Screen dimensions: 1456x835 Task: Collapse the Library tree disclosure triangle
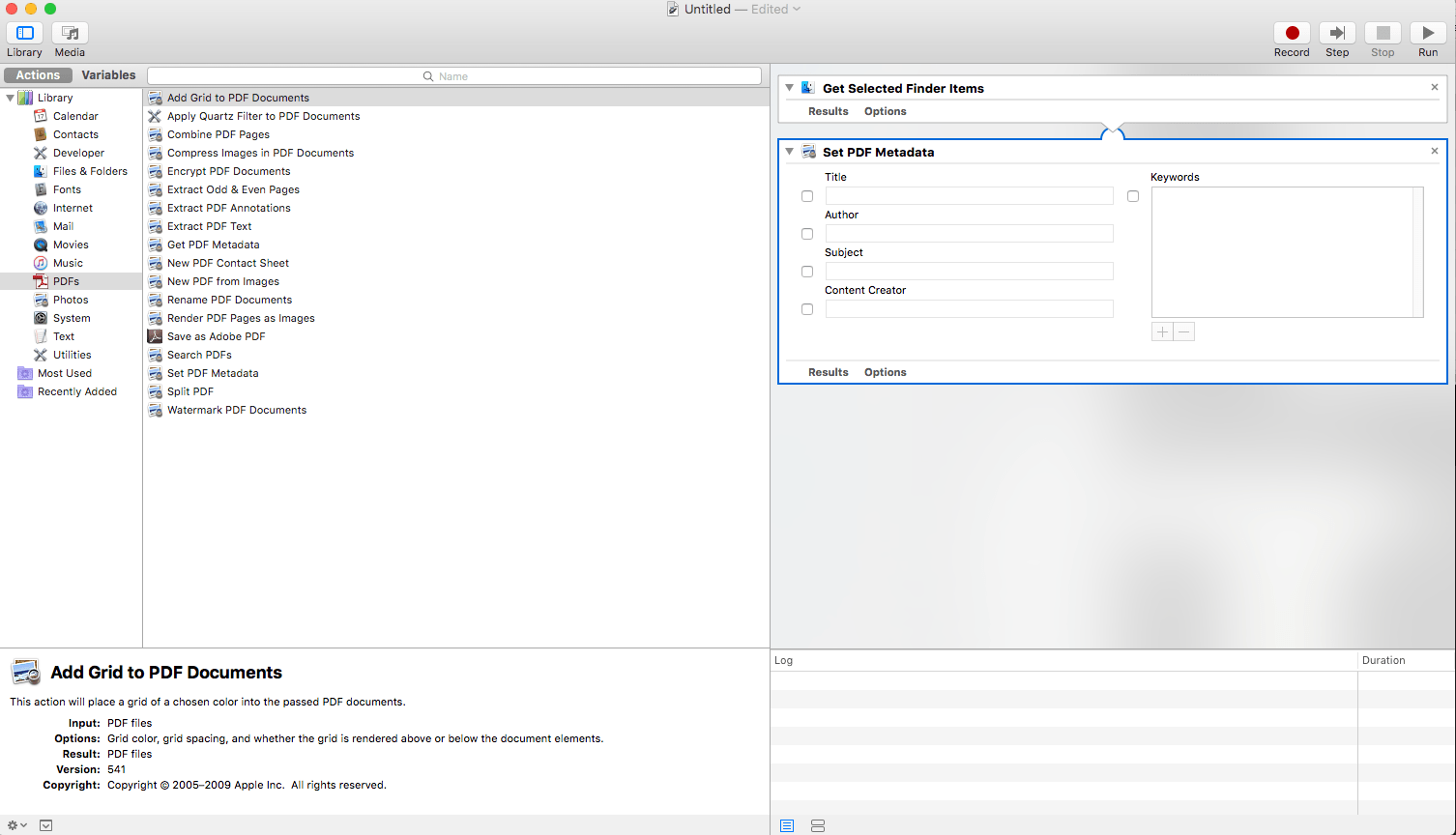pyautogui.click(x=10, y=98)
